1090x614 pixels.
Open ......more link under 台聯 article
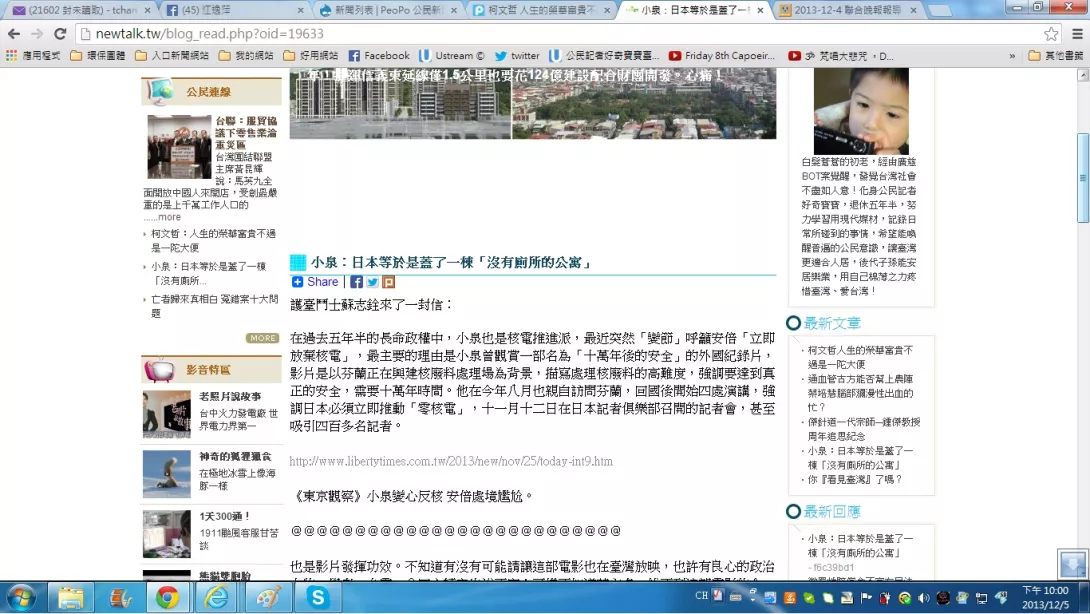162,217
